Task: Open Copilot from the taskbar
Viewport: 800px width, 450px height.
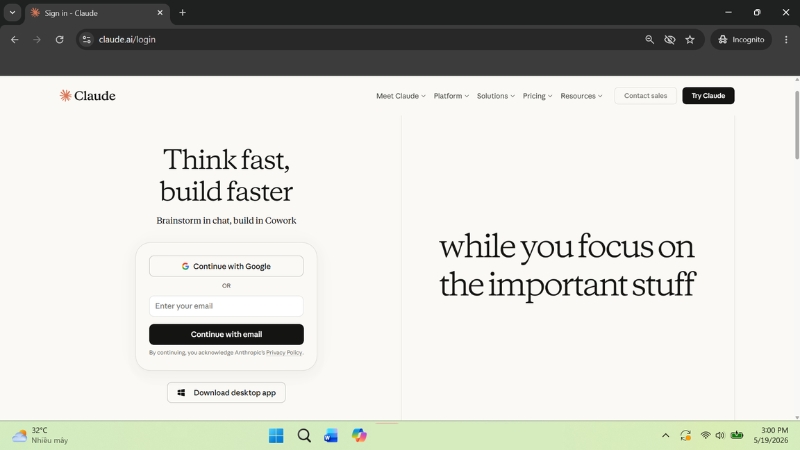Action: [359, 435]
